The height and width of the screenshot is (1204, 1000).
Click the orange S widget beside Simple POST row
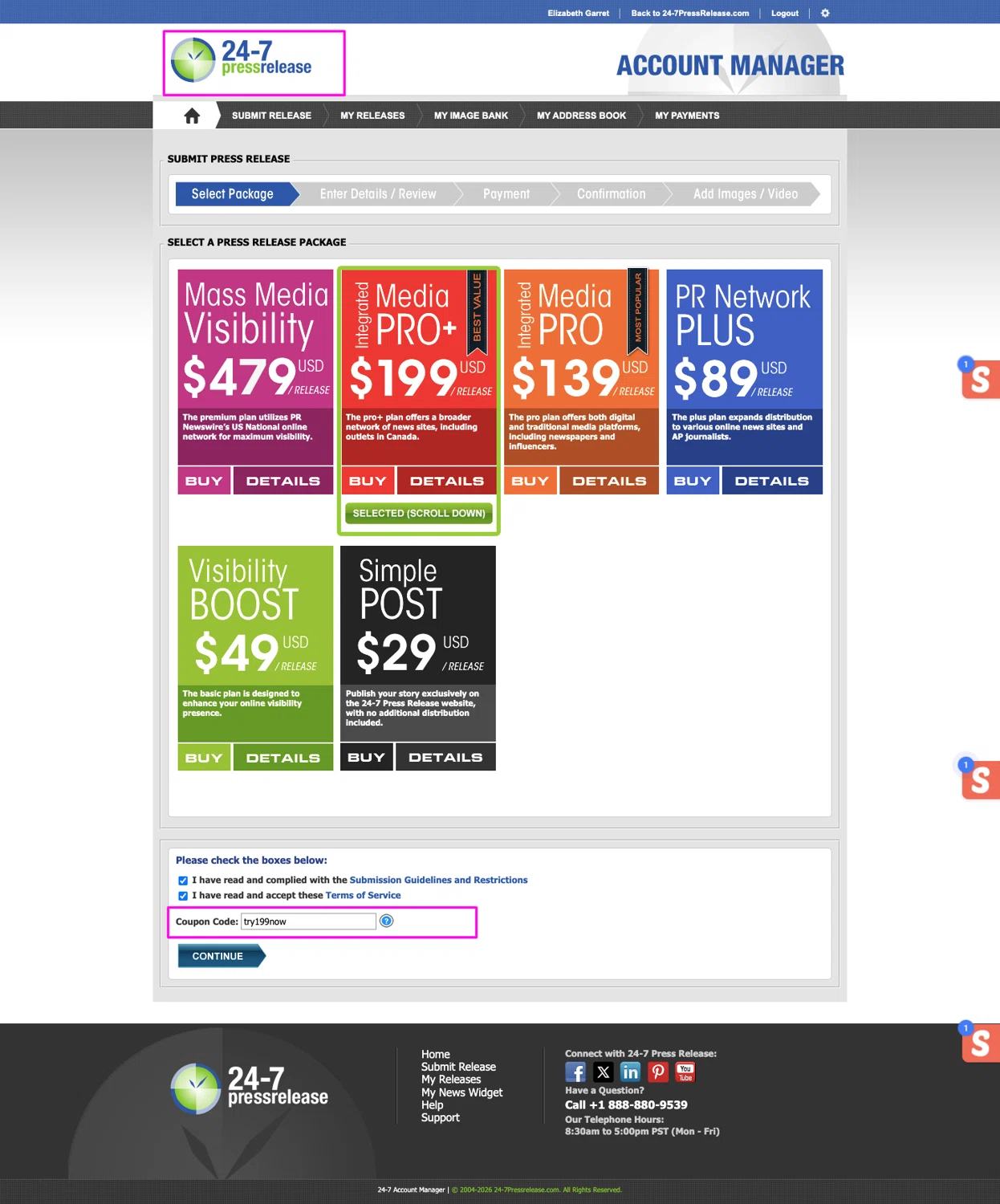pyautogui.click(x=980, y=779)
